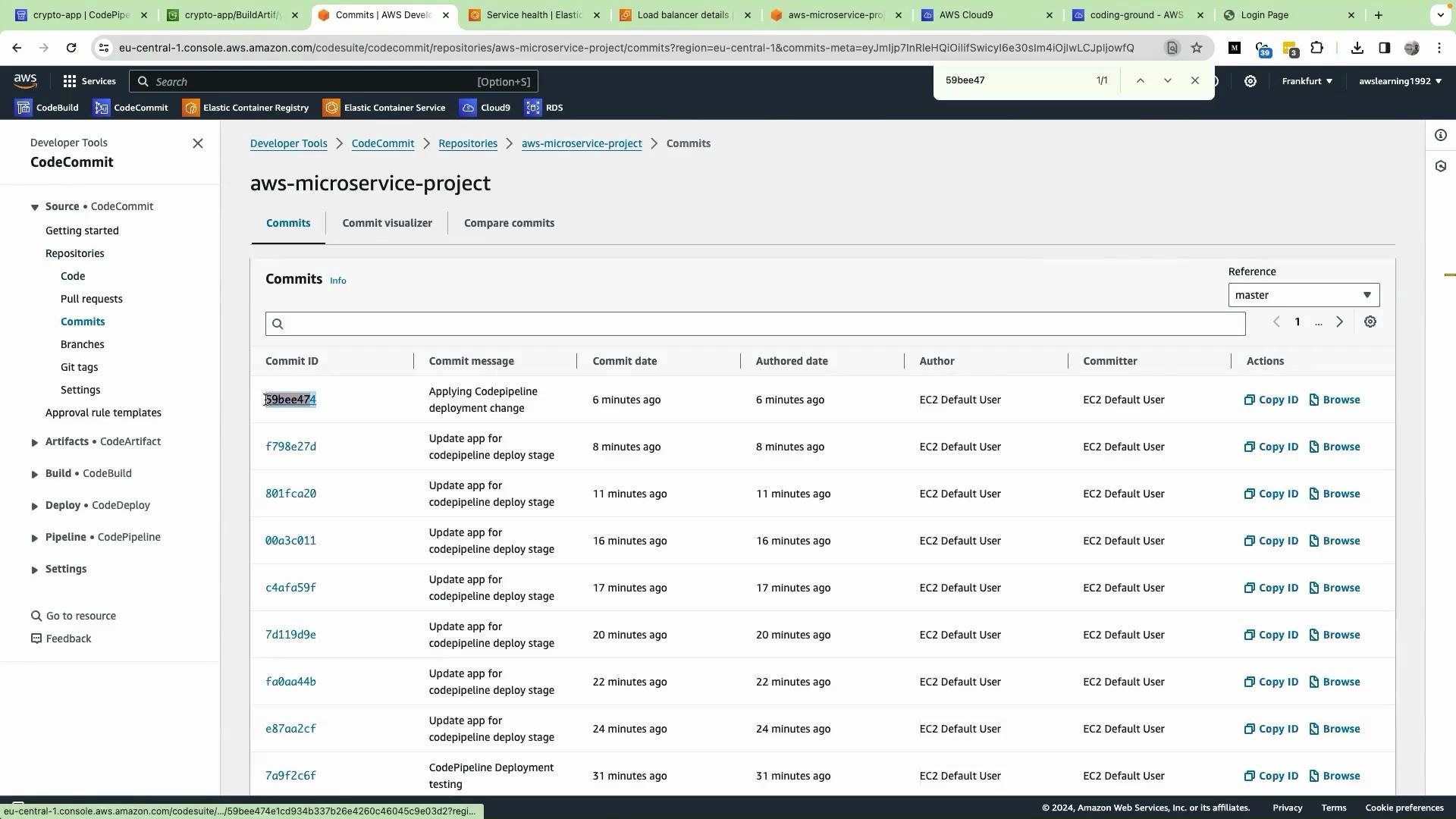This screenshot has height=819, width=1456.
Task: Open Developer Tools breadcrumb link
Action: (x=289, y=143)
